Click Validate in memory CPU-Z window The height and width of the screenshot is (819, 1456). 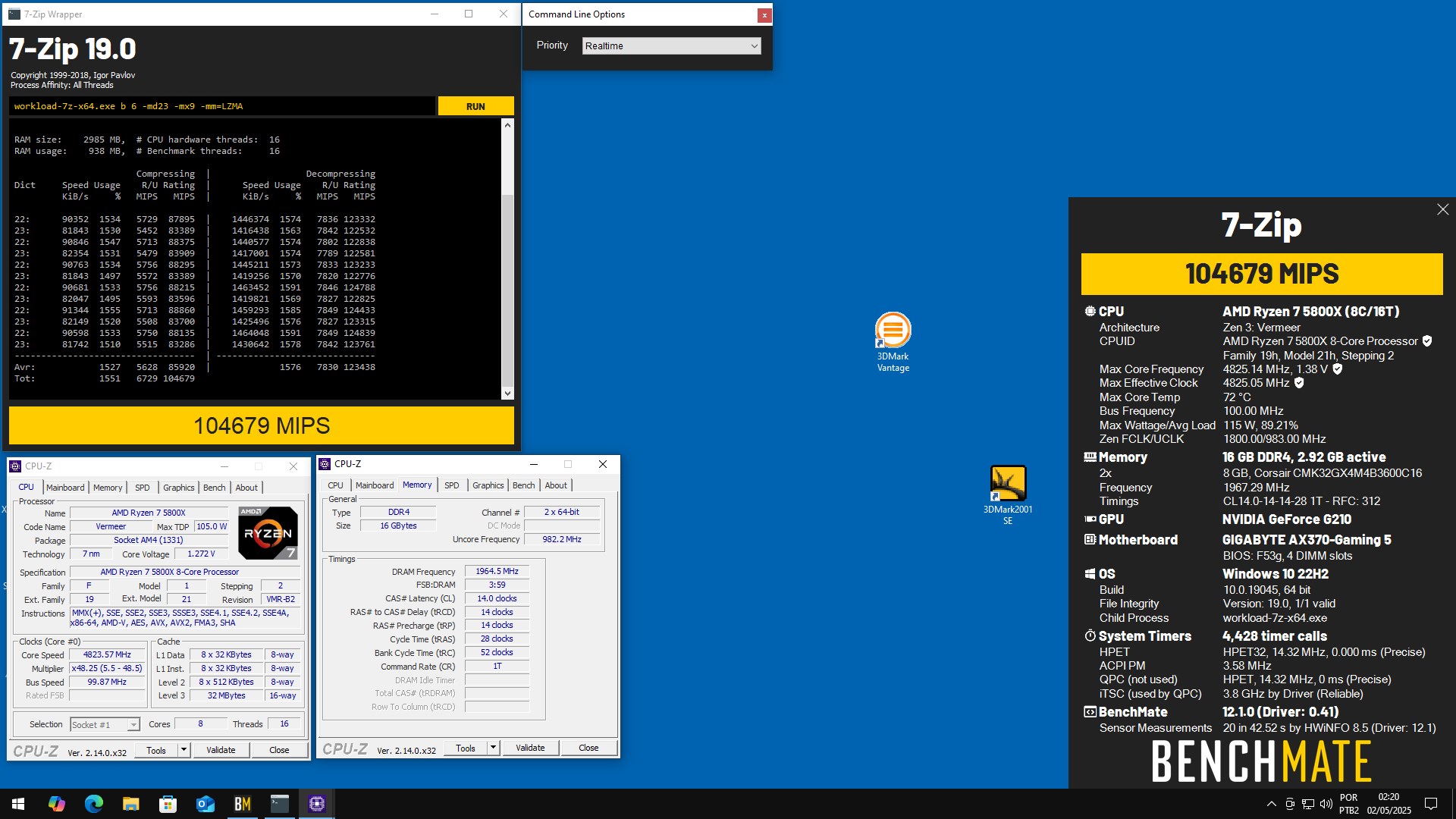click(x=530, y=748)
